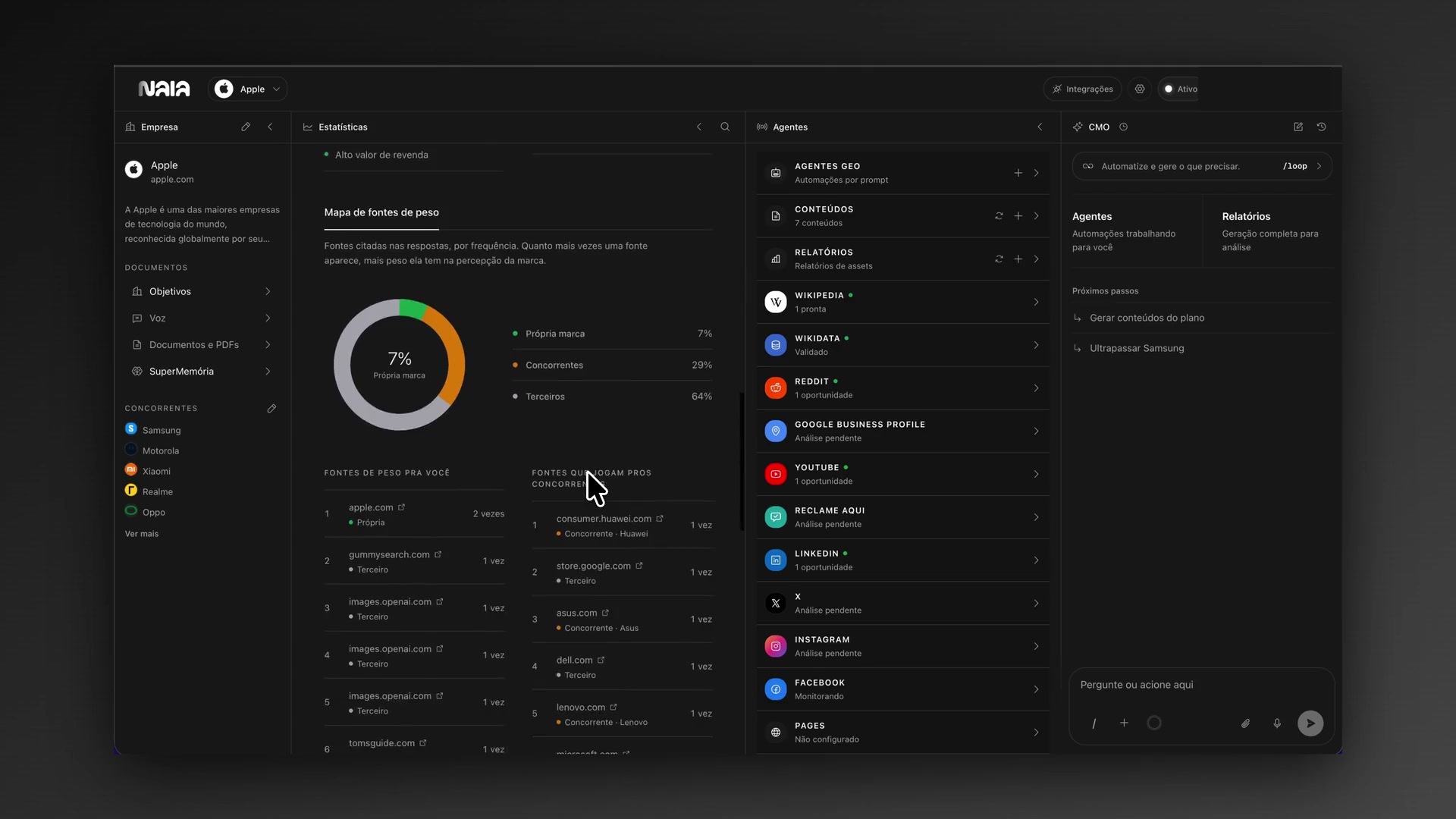
Task: Open lenovo.com external link icon
Action: (x=613, y=707)
